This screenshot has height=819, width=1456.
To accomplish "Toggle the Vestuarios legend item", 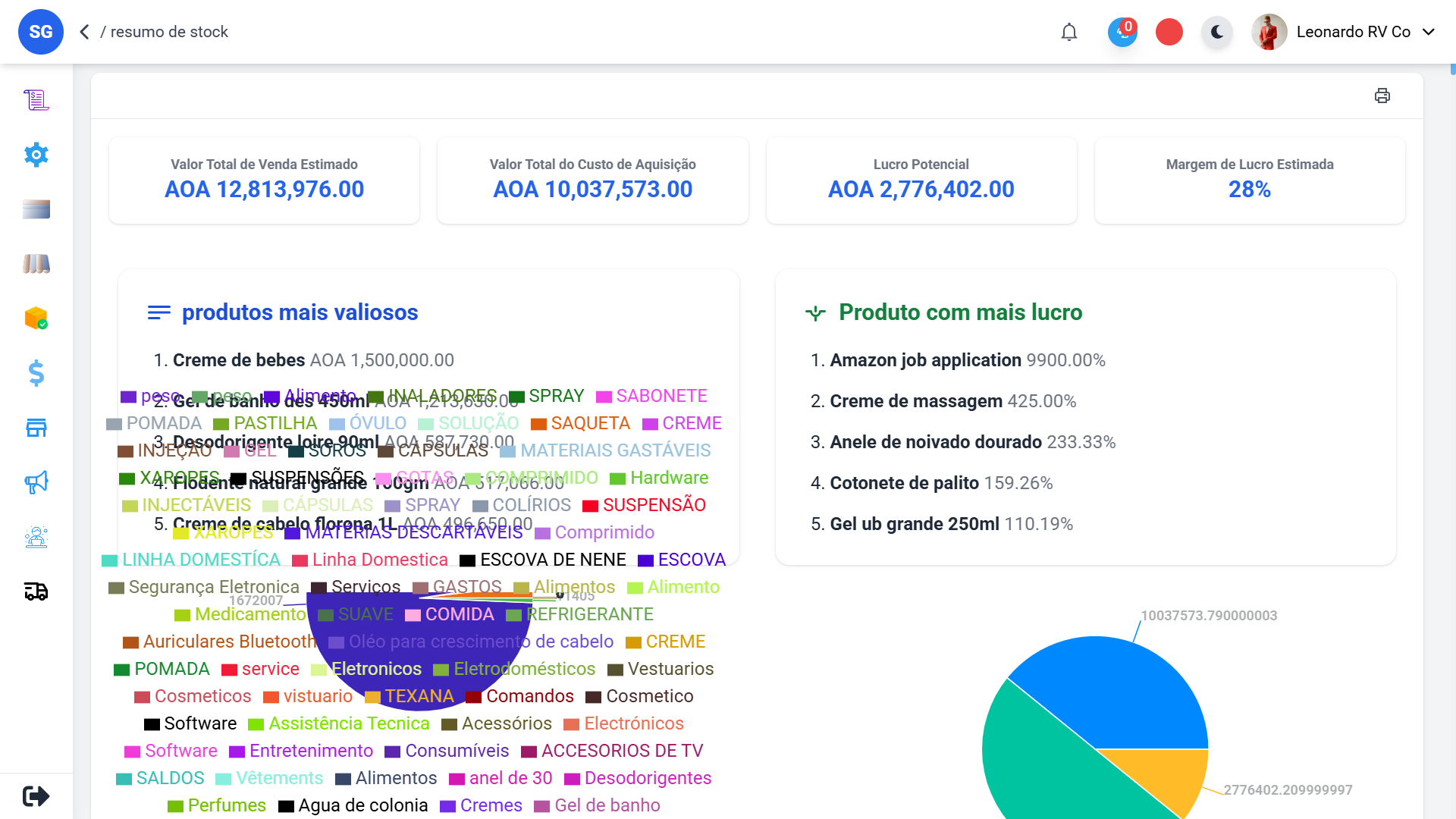I will click(661, 669).
